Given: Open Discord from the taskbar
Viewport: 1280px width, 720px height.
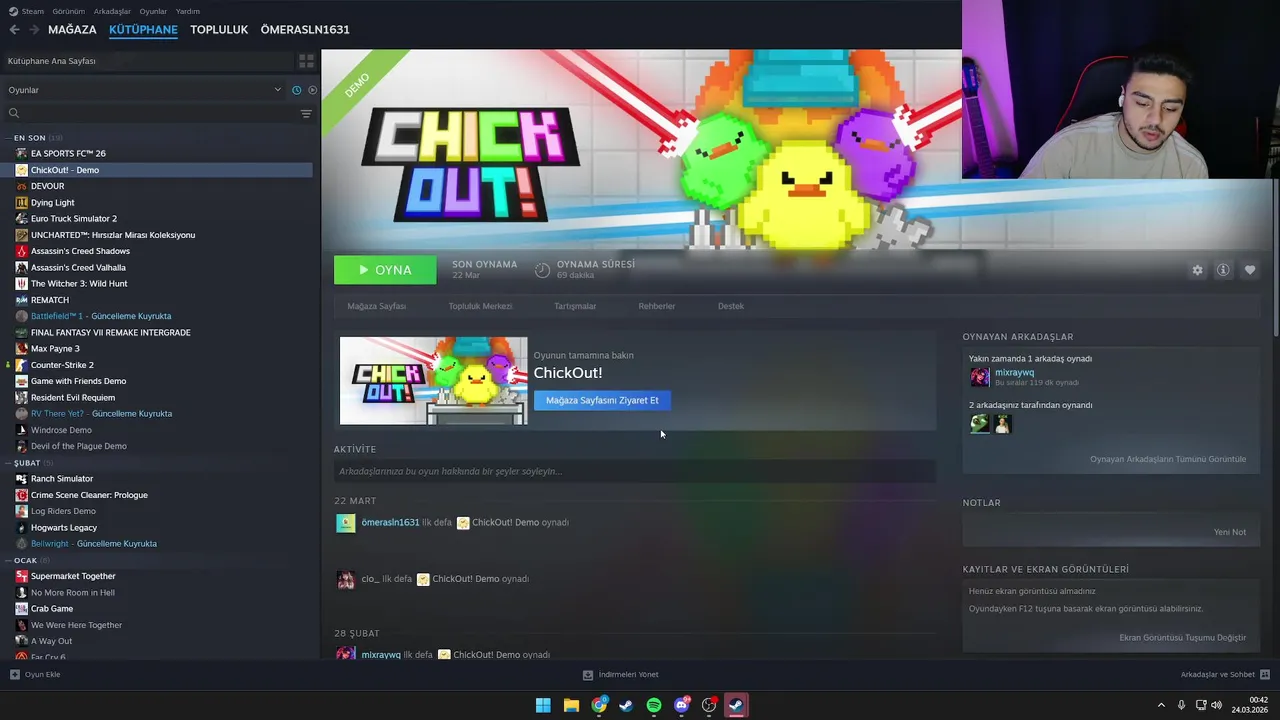Looking at the screenshot, I should (682, 705).
